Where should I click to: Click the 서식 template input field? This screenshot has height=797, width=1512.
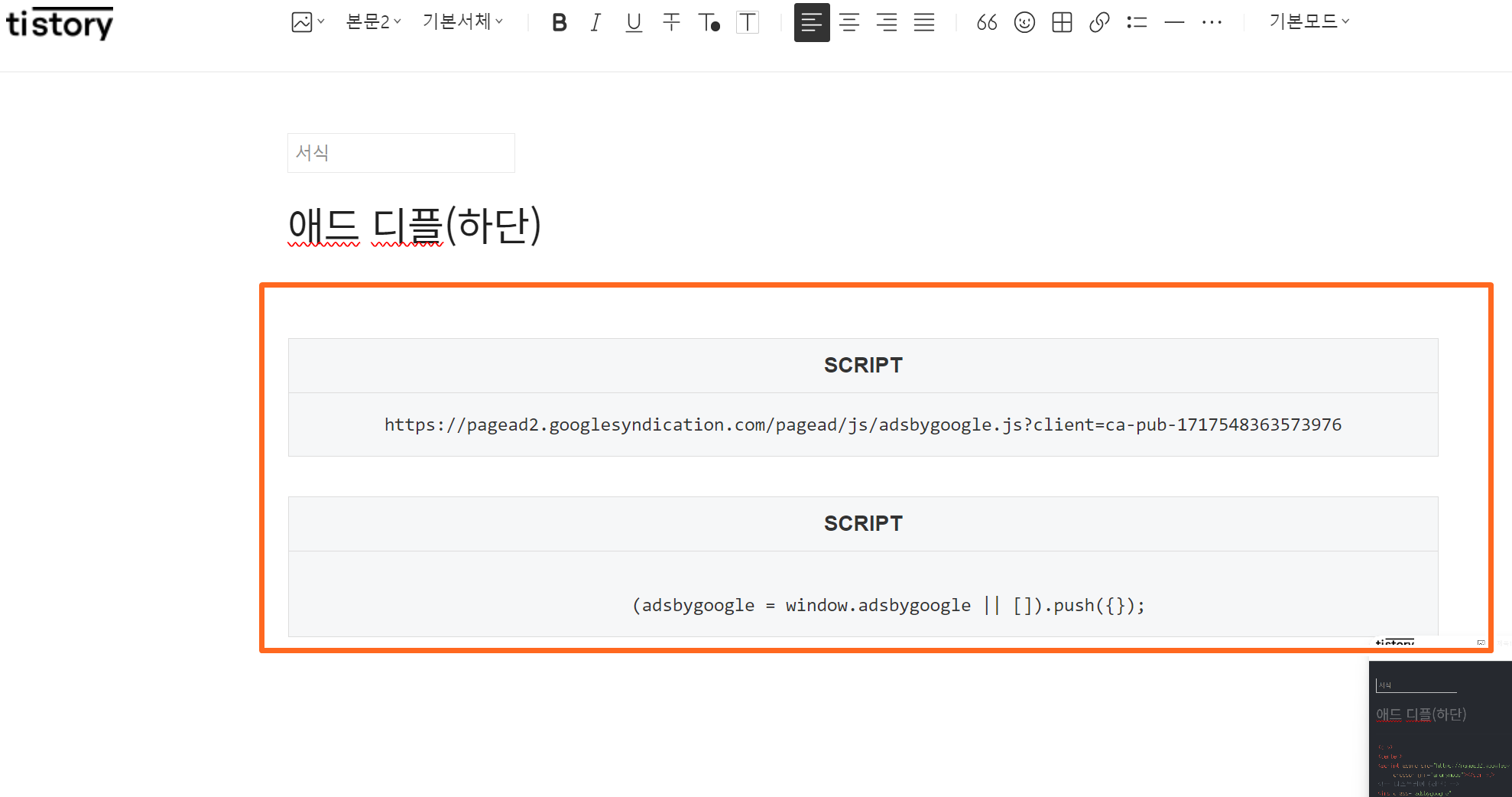click(x=401, y=152)
